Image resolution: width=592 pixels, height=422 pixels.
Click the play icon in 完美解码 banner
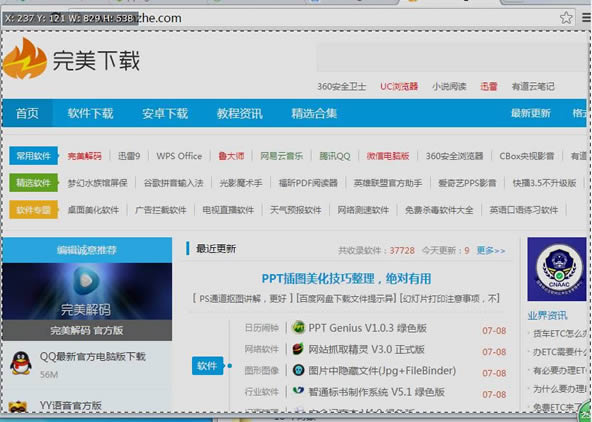coord(86,281)
